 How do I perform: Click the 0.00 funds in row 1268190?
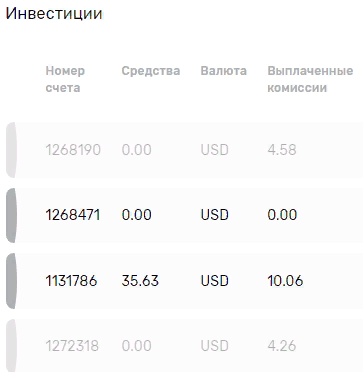tap(136, 150)
